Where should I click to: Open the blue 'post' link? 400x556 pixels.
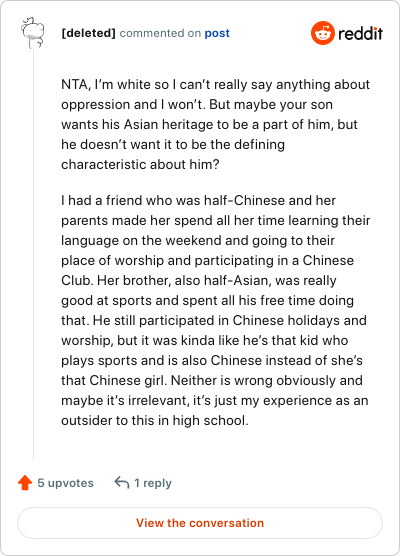click(217, 33)
